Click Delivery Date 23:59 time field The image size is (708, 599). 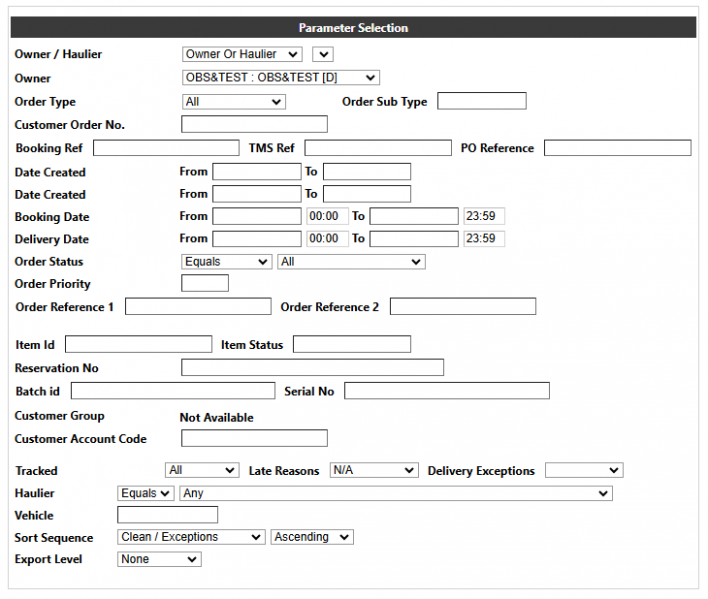tap(484, 238)
